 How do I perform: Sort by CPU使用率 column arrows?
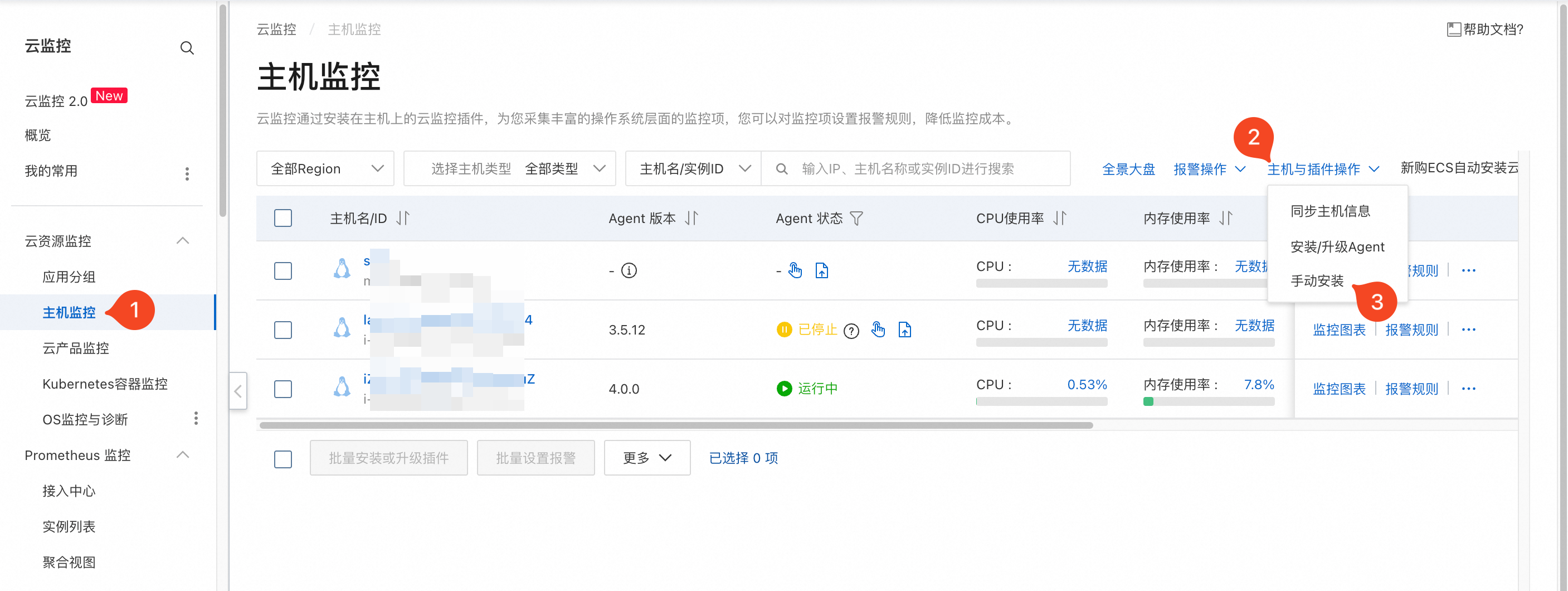tap(1060, 218)
